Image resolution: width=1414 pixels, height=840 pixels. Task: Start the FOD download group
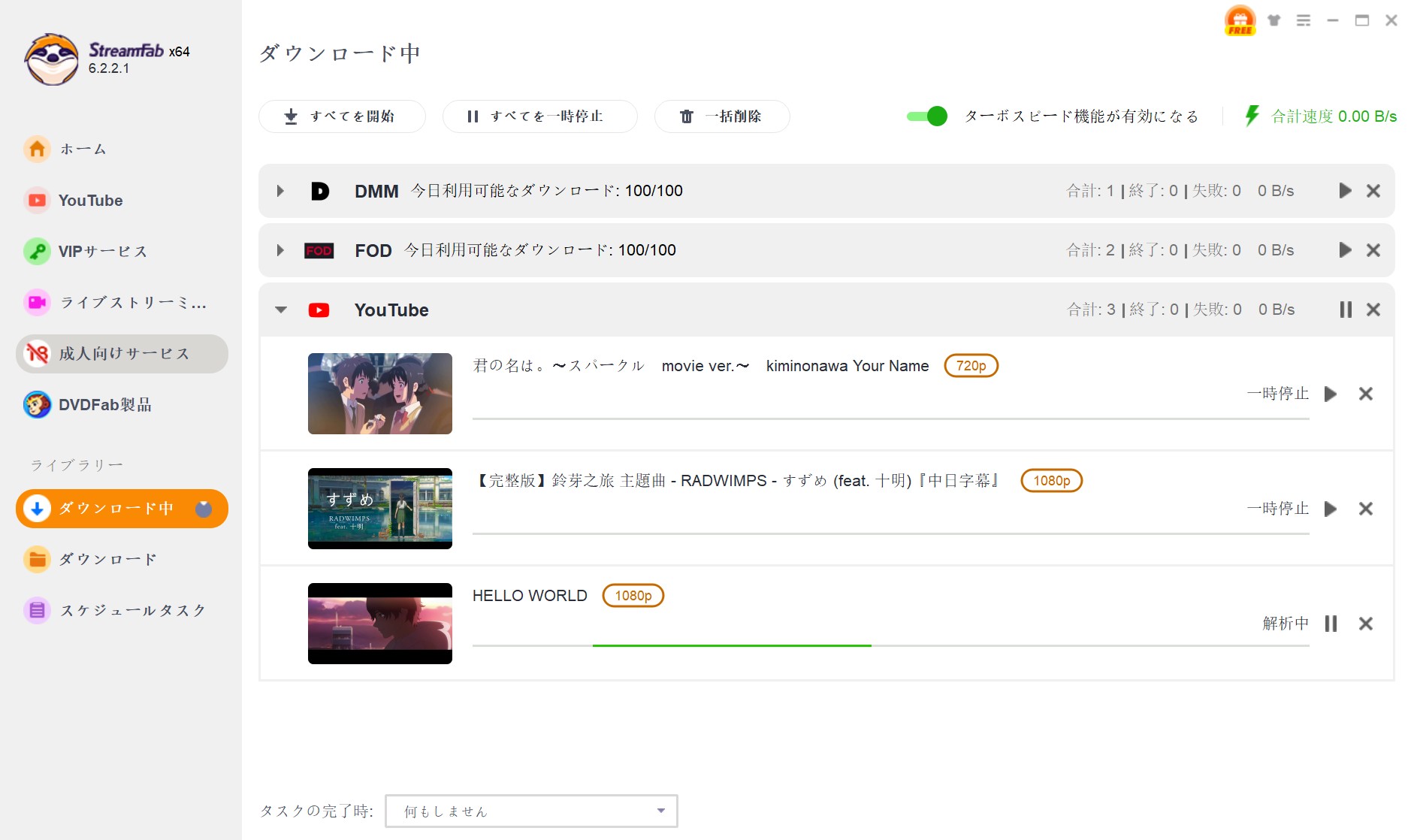[1345, 250]
